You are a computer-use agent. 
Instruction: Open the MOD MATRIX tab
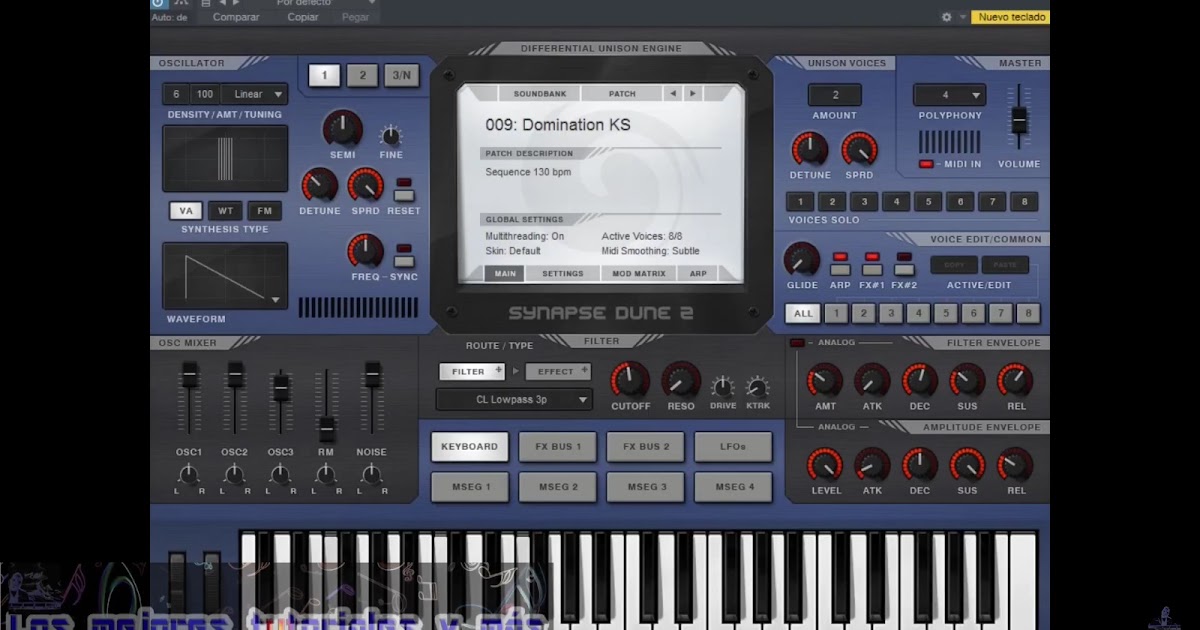638,273
